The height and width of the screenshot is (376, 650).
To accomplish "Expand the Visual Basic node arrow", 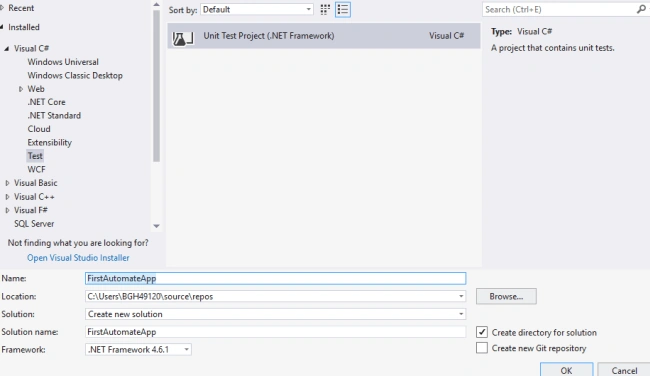I will tap(7, 183).
